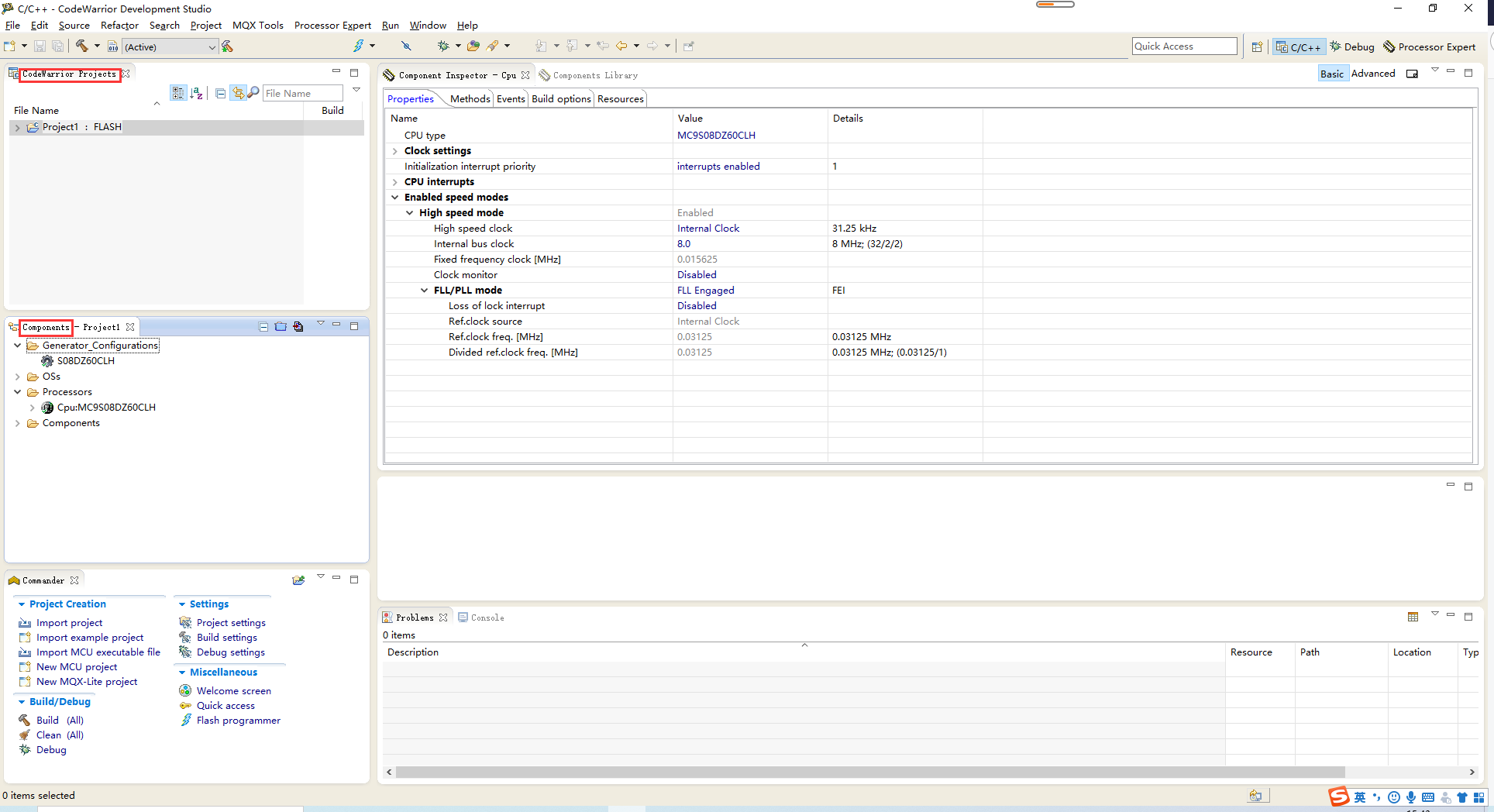This screenshot has height=812, width=1494.
Task: Expand the Cpu:MC9S08DZ60CLH node
Action: tap(32, 408)
